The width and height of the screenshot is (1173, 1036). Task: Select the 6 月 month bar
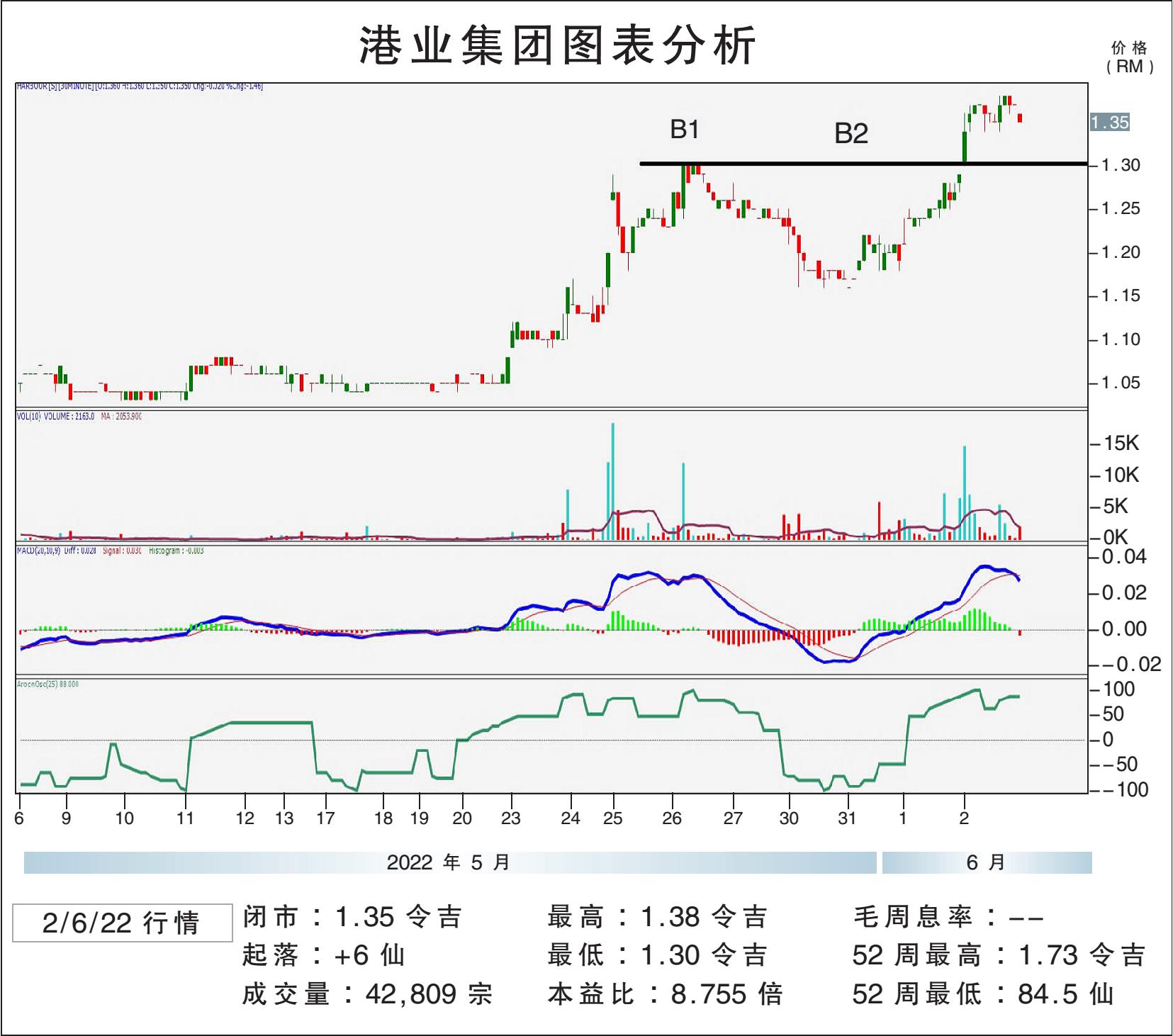(986, 862)
